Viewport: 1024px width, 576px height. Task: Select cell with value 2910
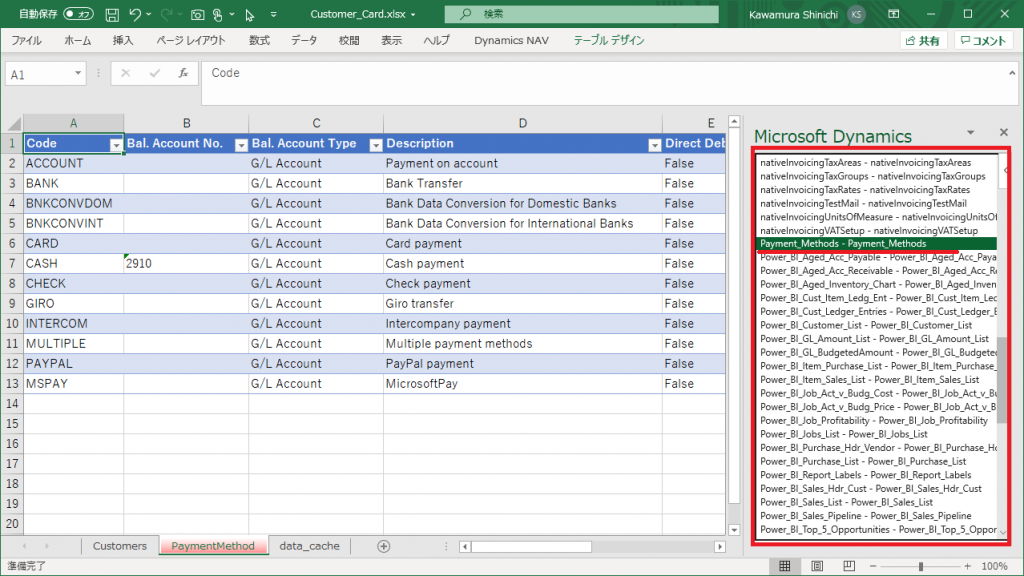point(186,263)
